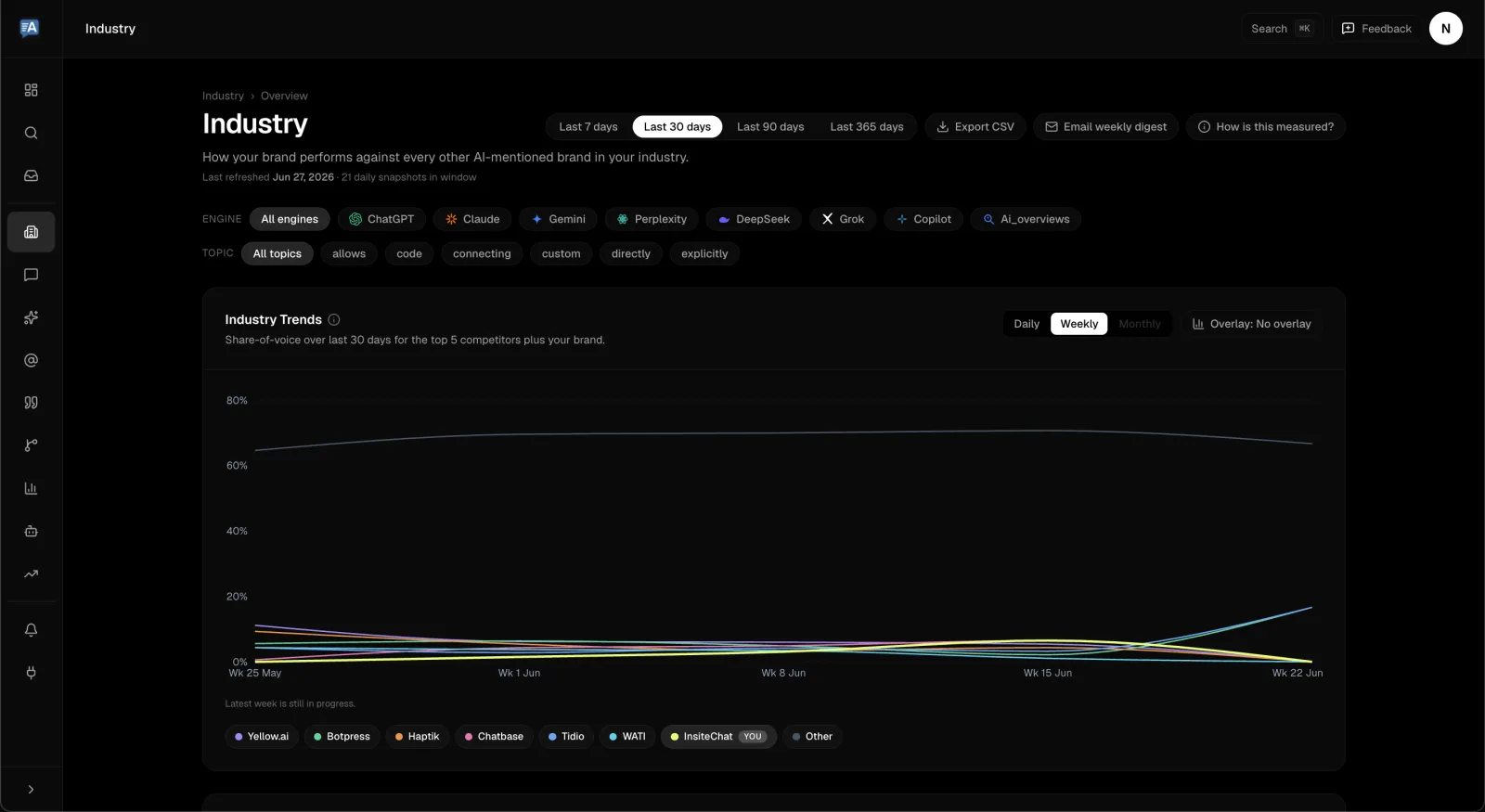Click the quotation marks icon in sidebar
The width and height of the screenshot is (1485, 812).
coord(31,403)
